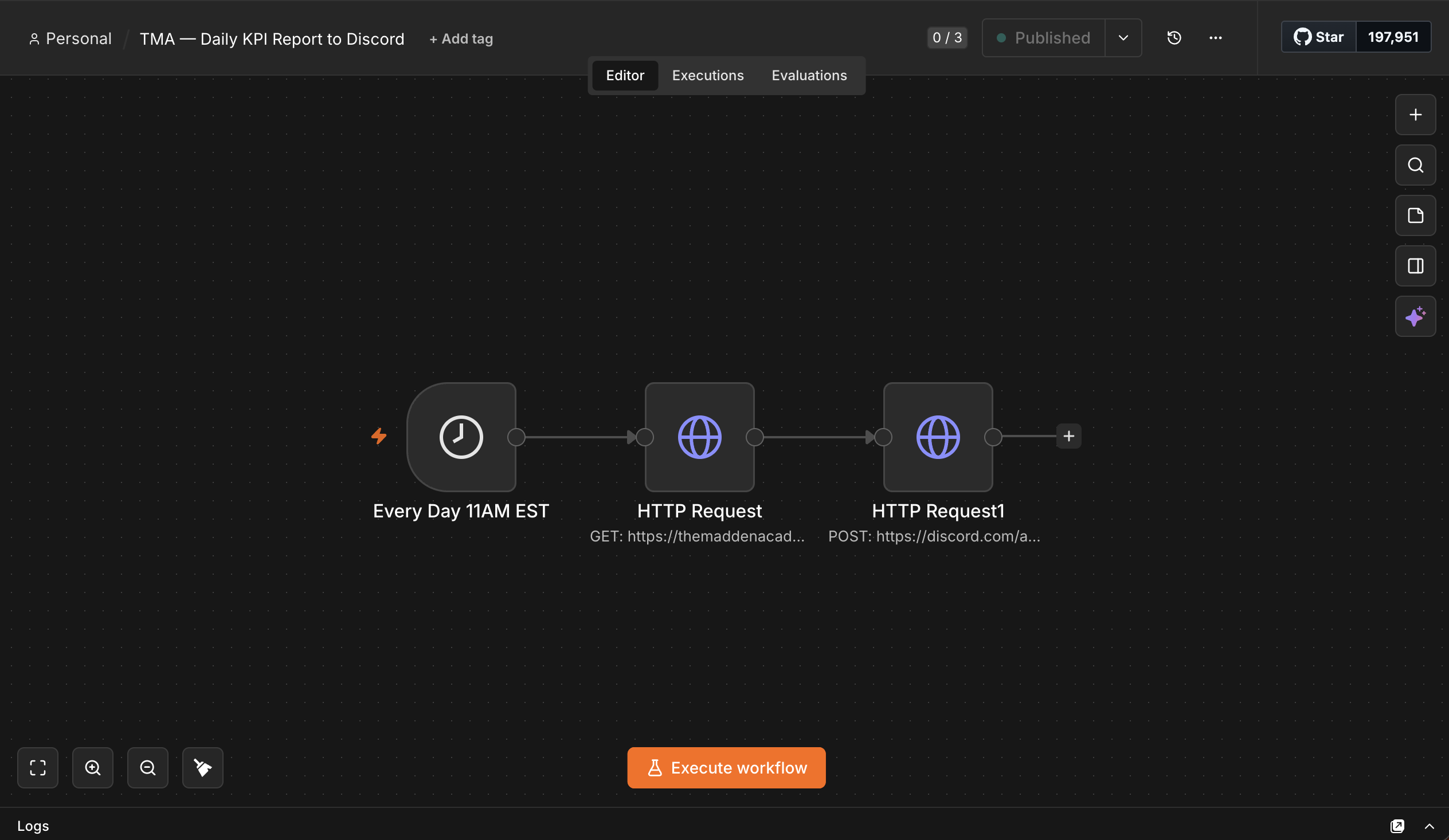The image size is (1449, 840).
Task: Switch to the Editor tab
Action: 625,75
